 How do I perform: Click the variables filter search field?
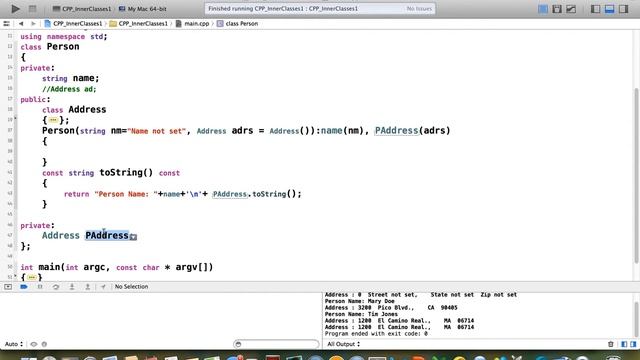tap(276, 344)
